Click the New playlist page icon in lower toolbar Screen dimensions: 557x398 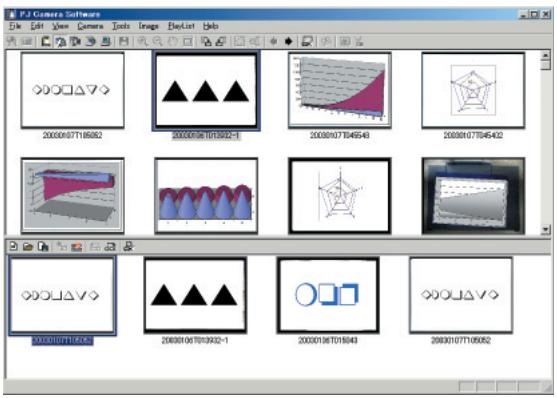(x=13, y=246)
